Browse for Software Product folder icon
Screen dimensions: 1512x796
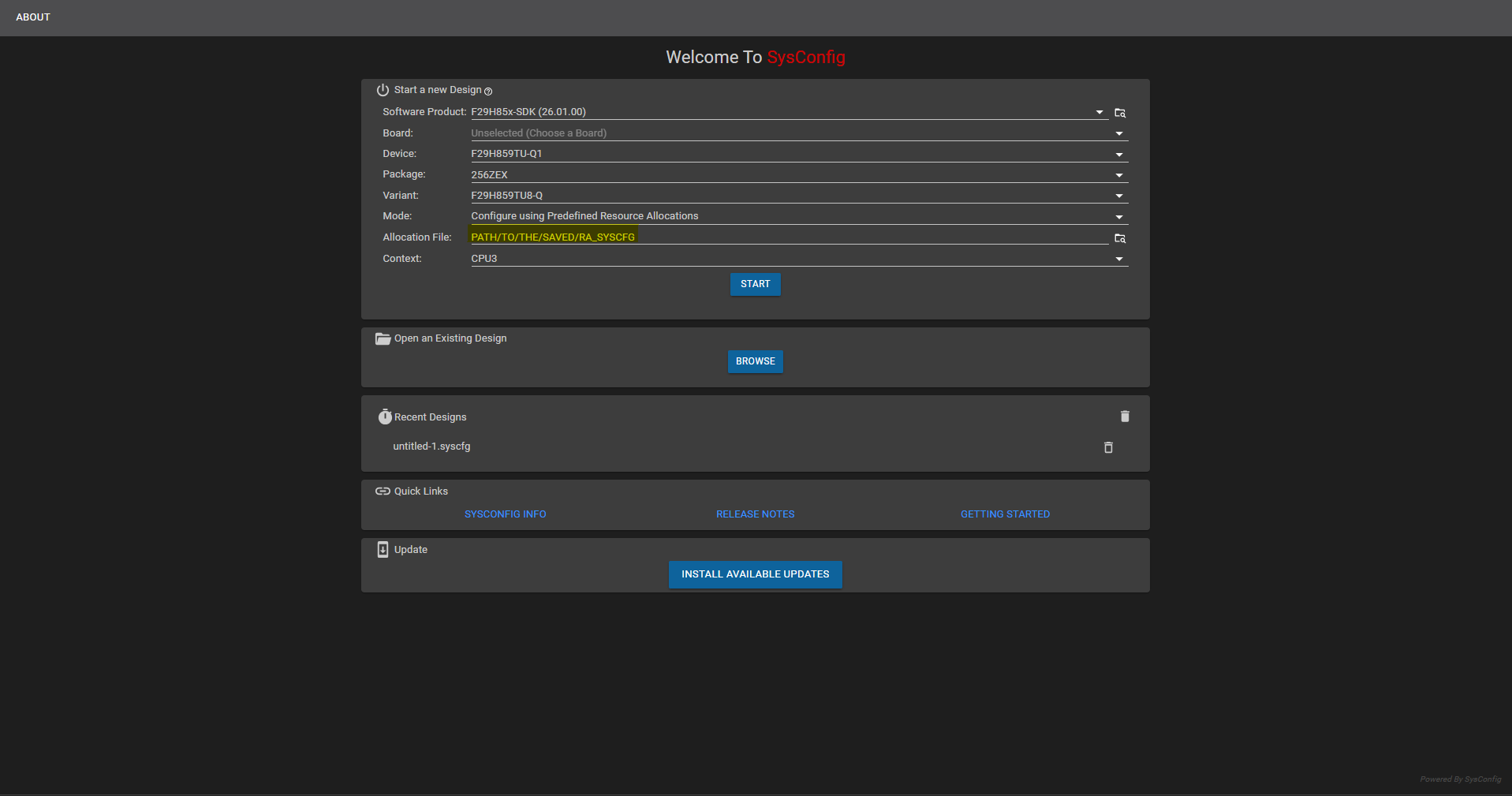click(x=1120, y=113)
